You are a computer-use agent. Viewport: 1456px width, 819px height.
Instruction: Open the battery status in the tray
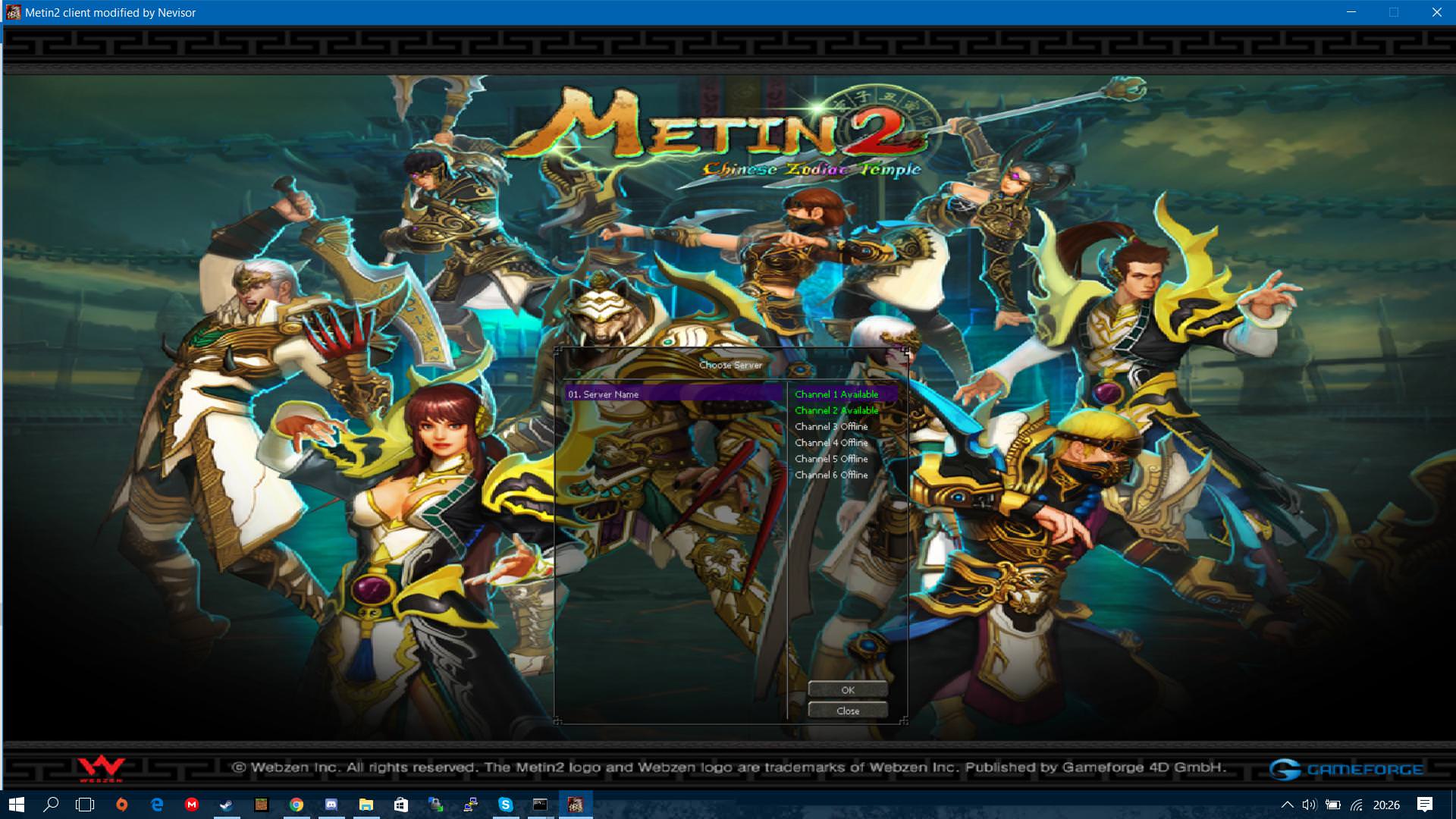[x=1333, y=805]
